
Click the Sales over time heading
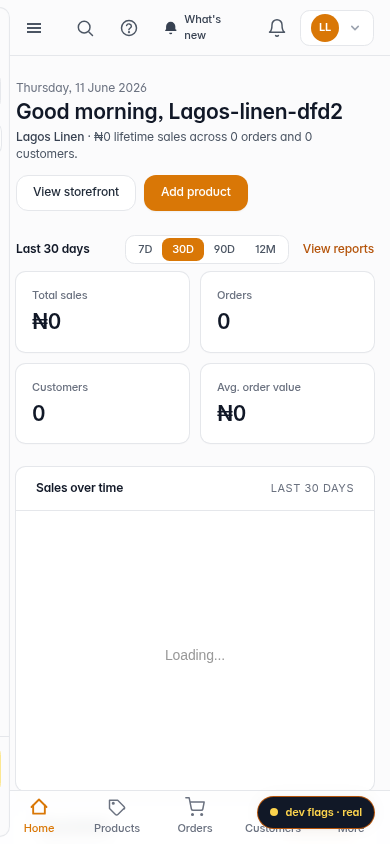80,488
